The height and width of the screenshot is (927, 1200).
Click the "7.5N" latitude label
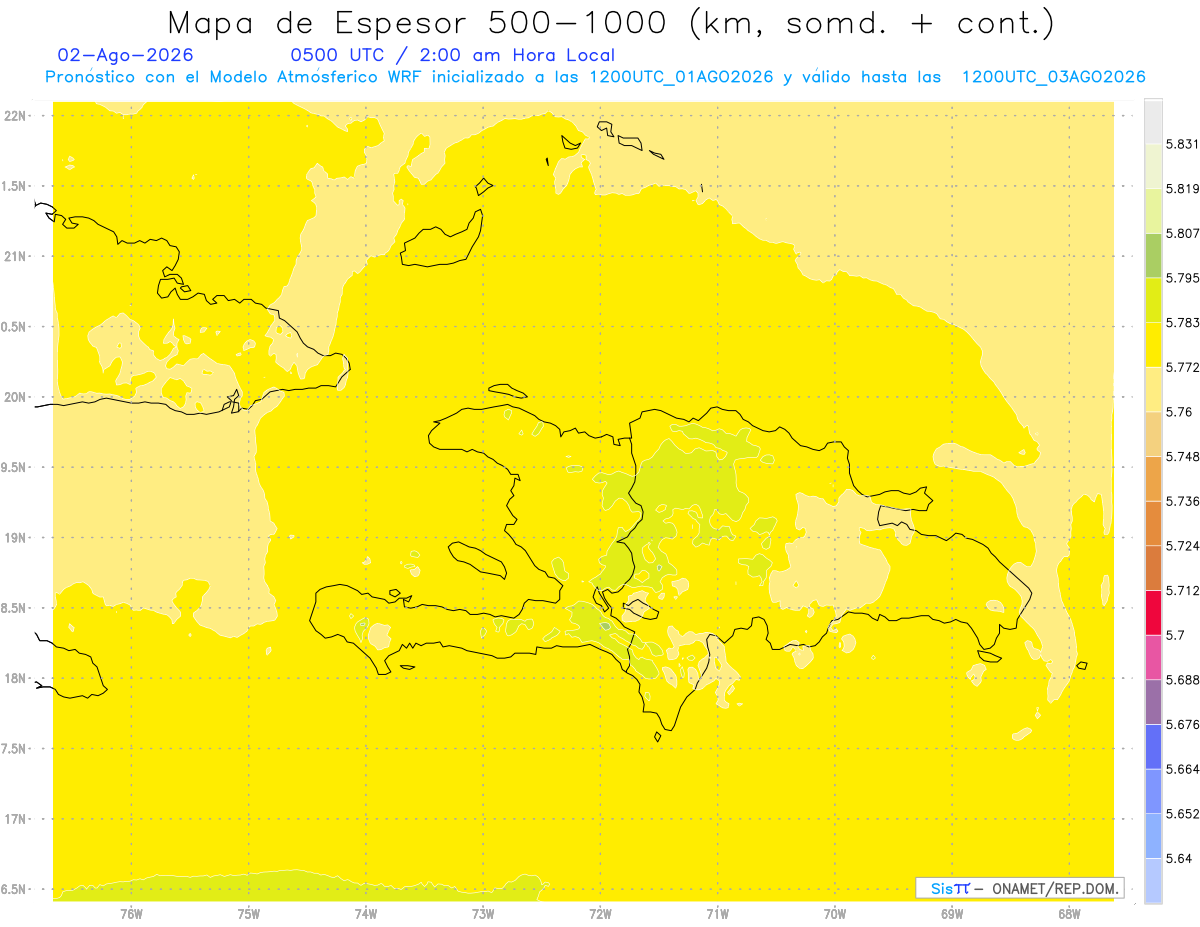click(14, 749)
